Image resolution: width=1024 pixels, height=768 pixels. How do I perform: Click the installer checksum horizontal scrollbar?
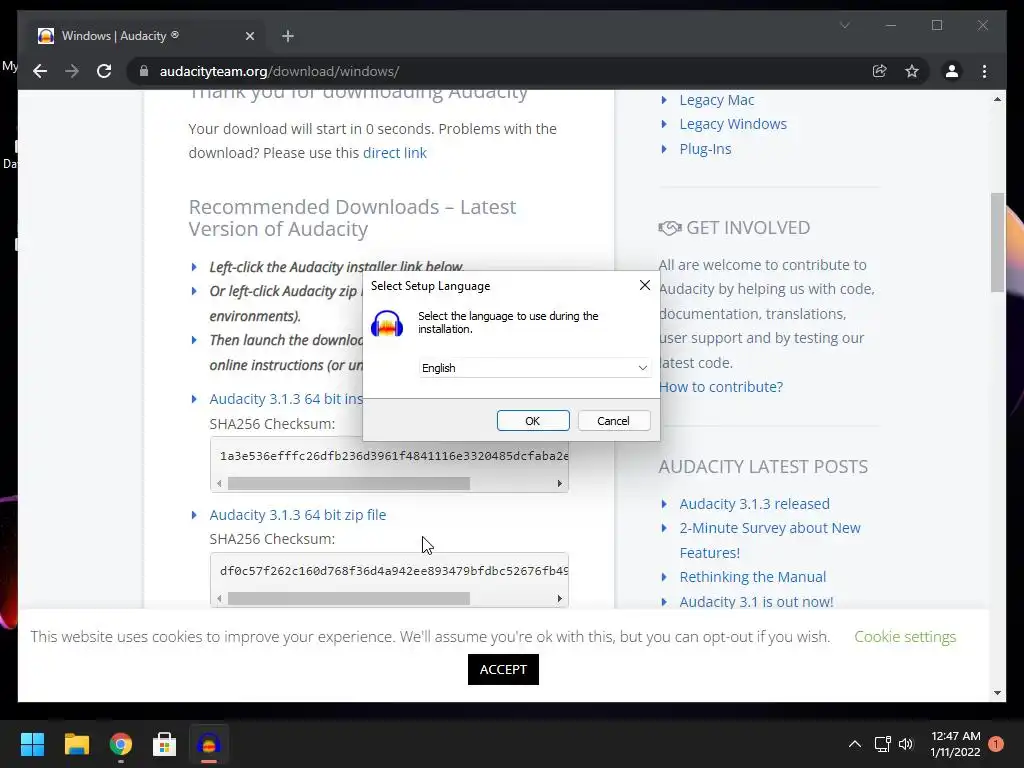click(x=349, y=483)
